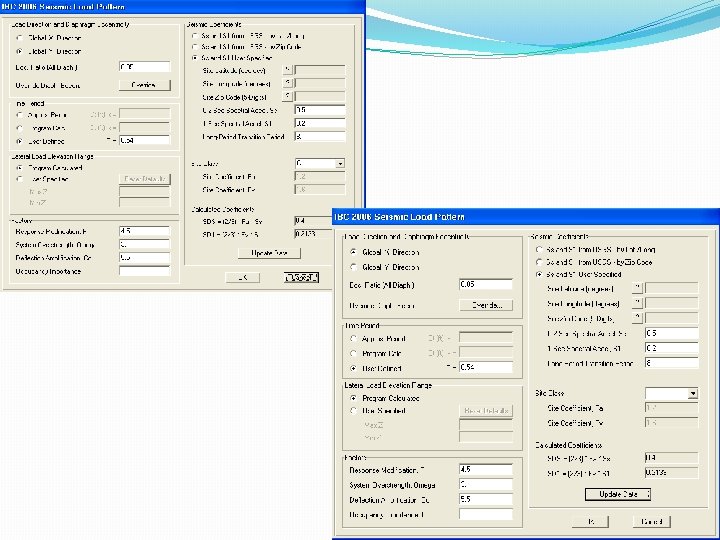Screen dimensions: 720x540
Task: Click 1 Sec Spectral Accel S1 field, background dialog
Action: (320, 123)
